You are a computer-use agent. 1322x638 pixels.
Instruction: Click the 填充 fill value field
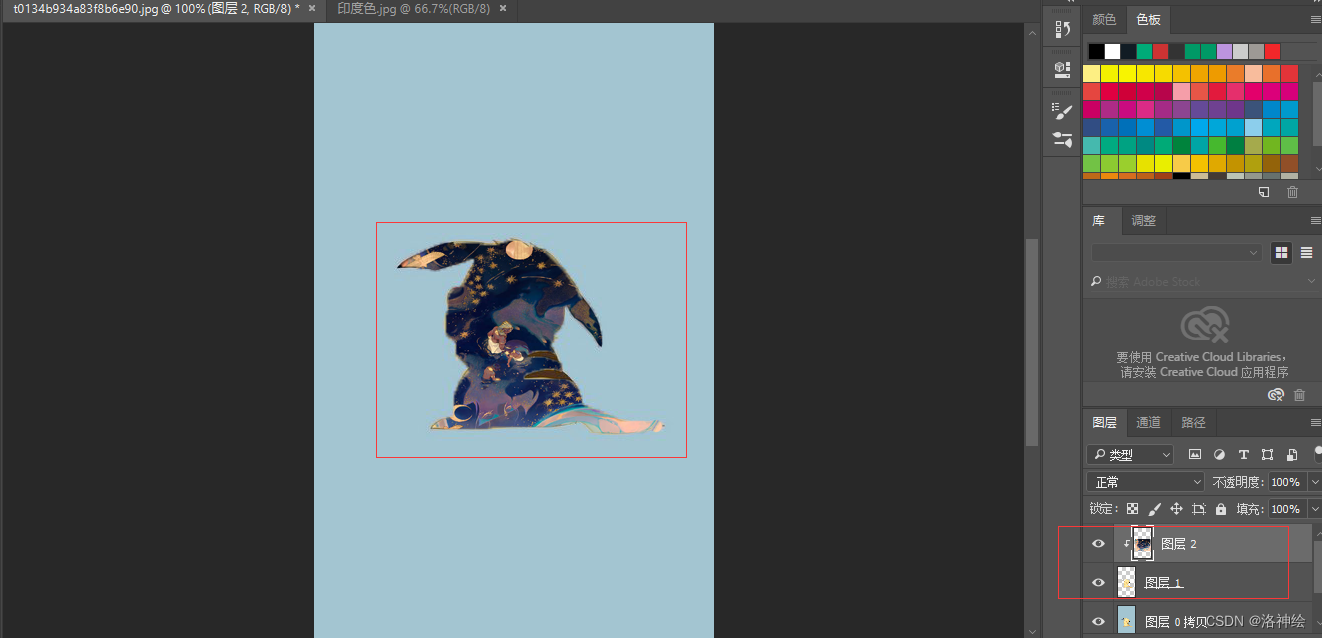[x=1286, y=509]
